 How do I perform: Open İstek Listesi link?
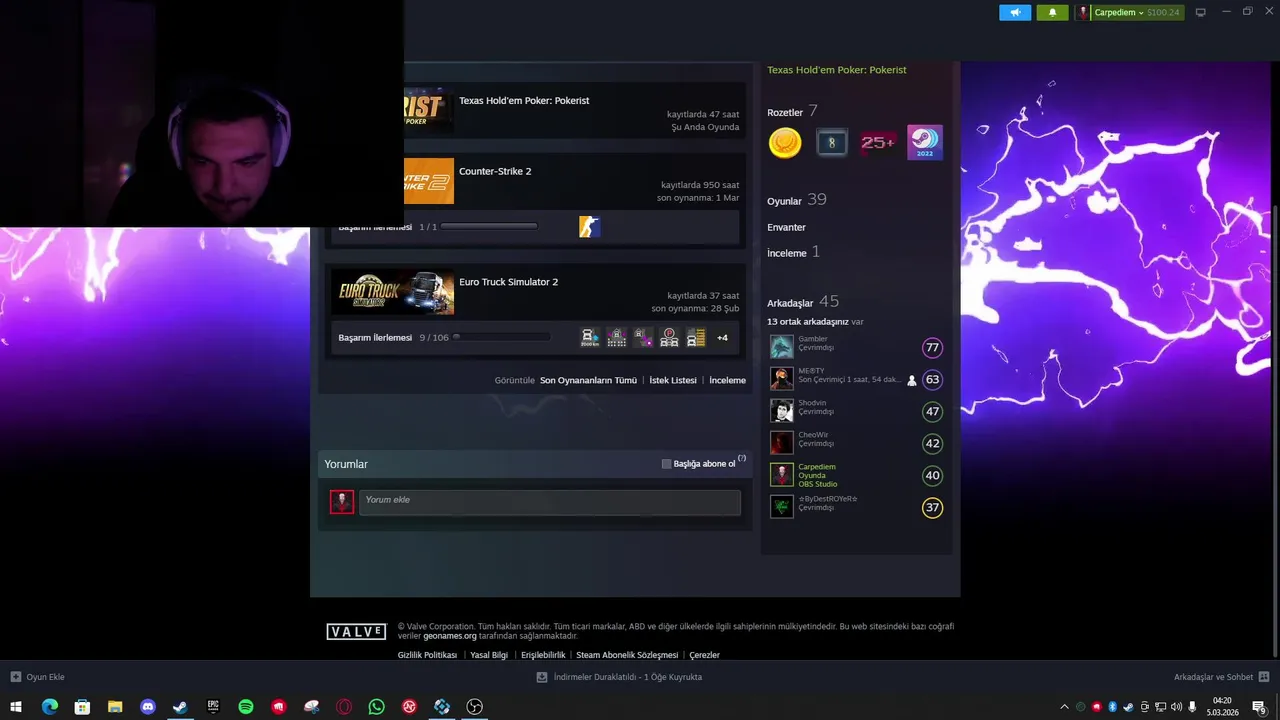coord(673,380)
